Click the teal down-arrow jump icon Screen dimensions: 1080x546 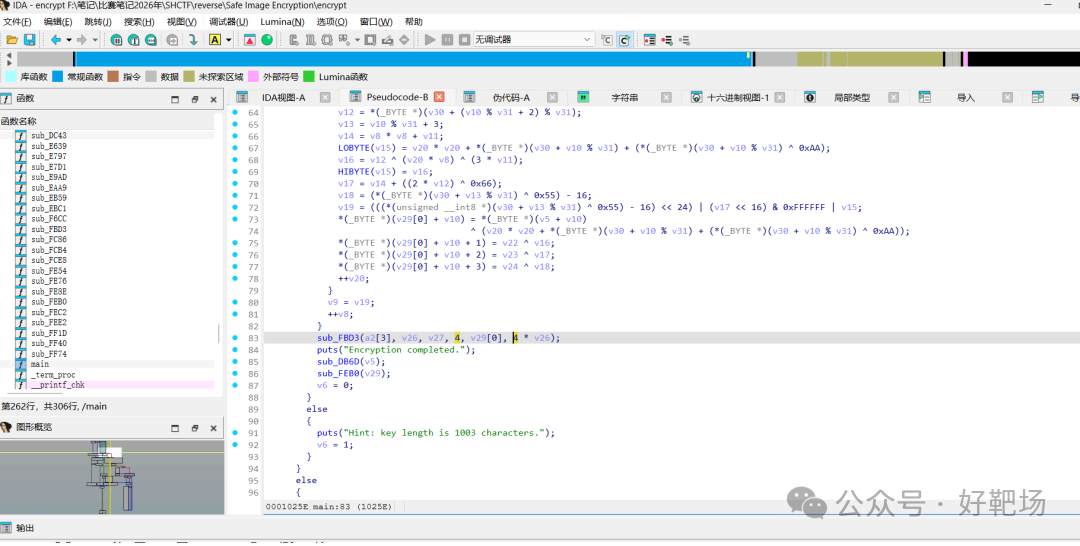click(x=193, y=40)
